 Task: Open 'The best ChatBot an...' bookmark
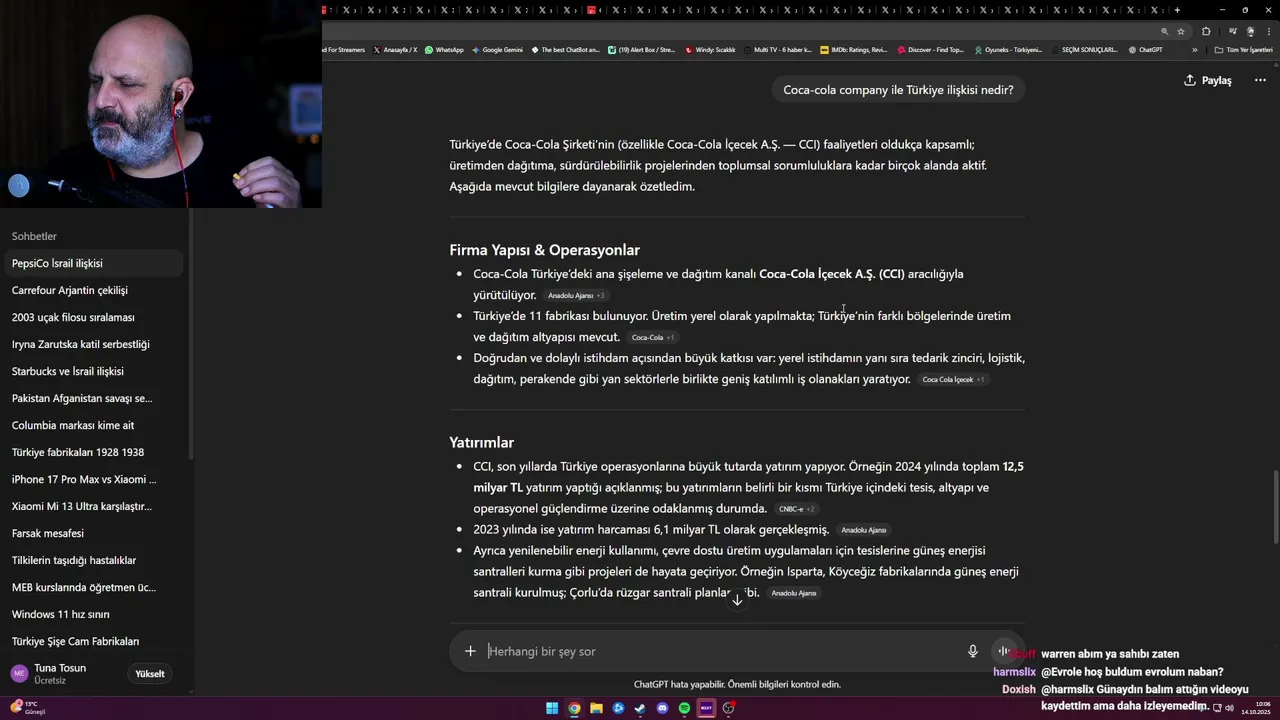[565, 49]
